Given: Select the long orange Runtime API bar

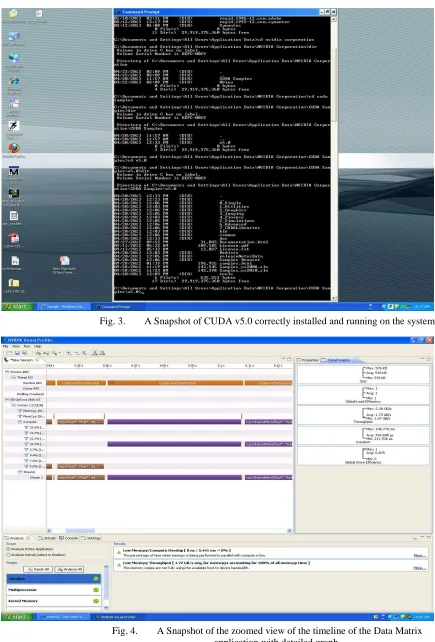Looking at the screenshot, I should pyautogui.click(x=177, y=383).
